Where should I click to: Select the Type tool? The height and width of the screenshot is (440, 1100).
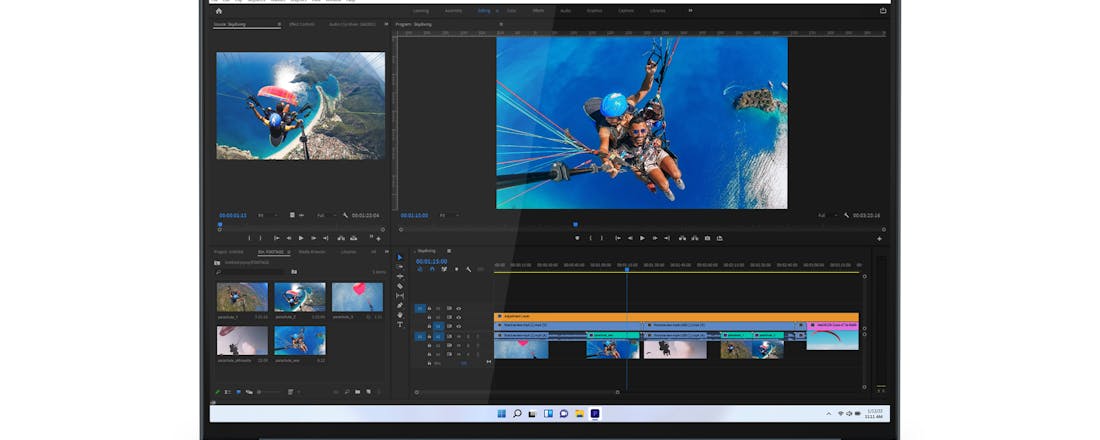(400, 324)
